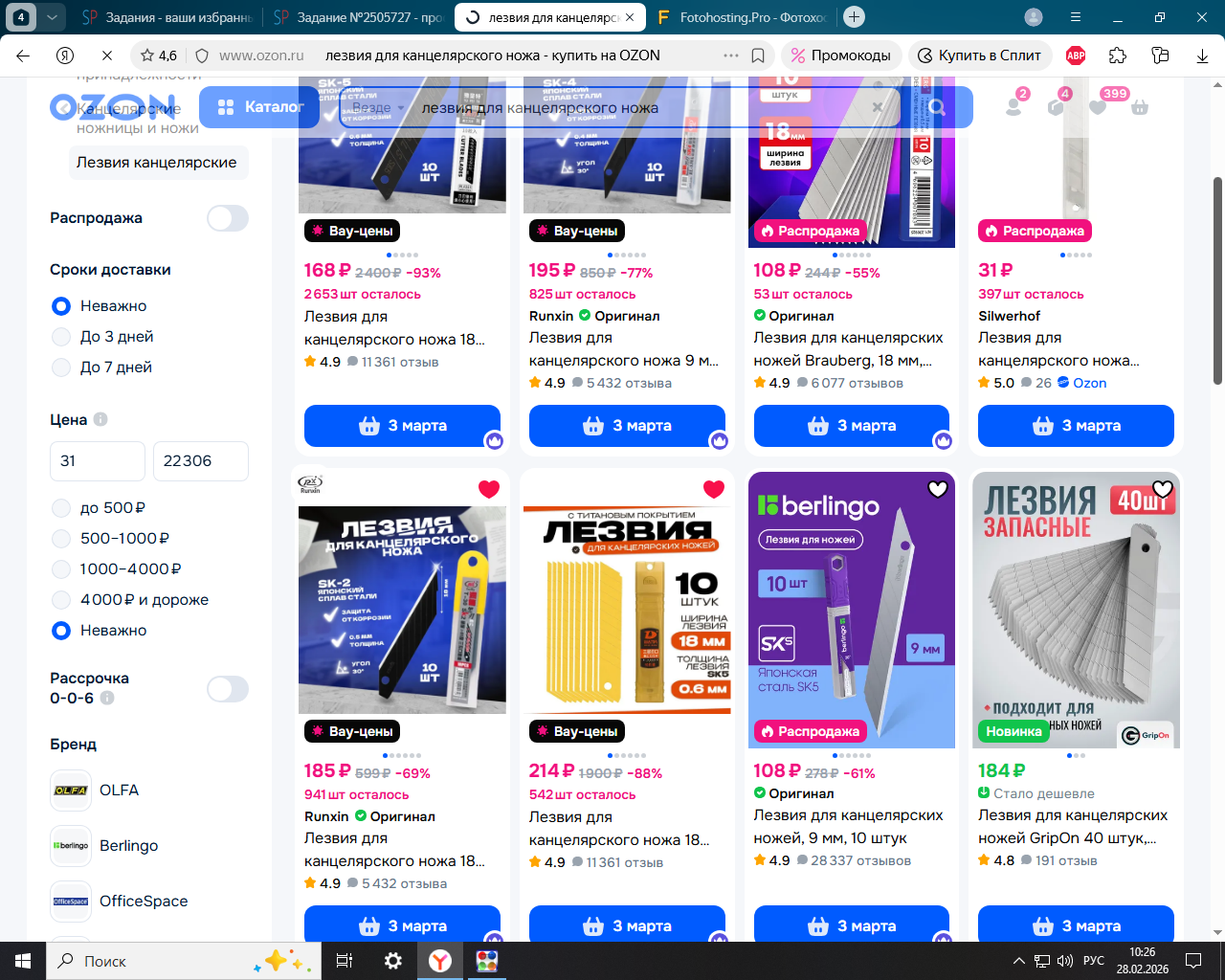Open a new browser tab with plus

tap(855, 17)
